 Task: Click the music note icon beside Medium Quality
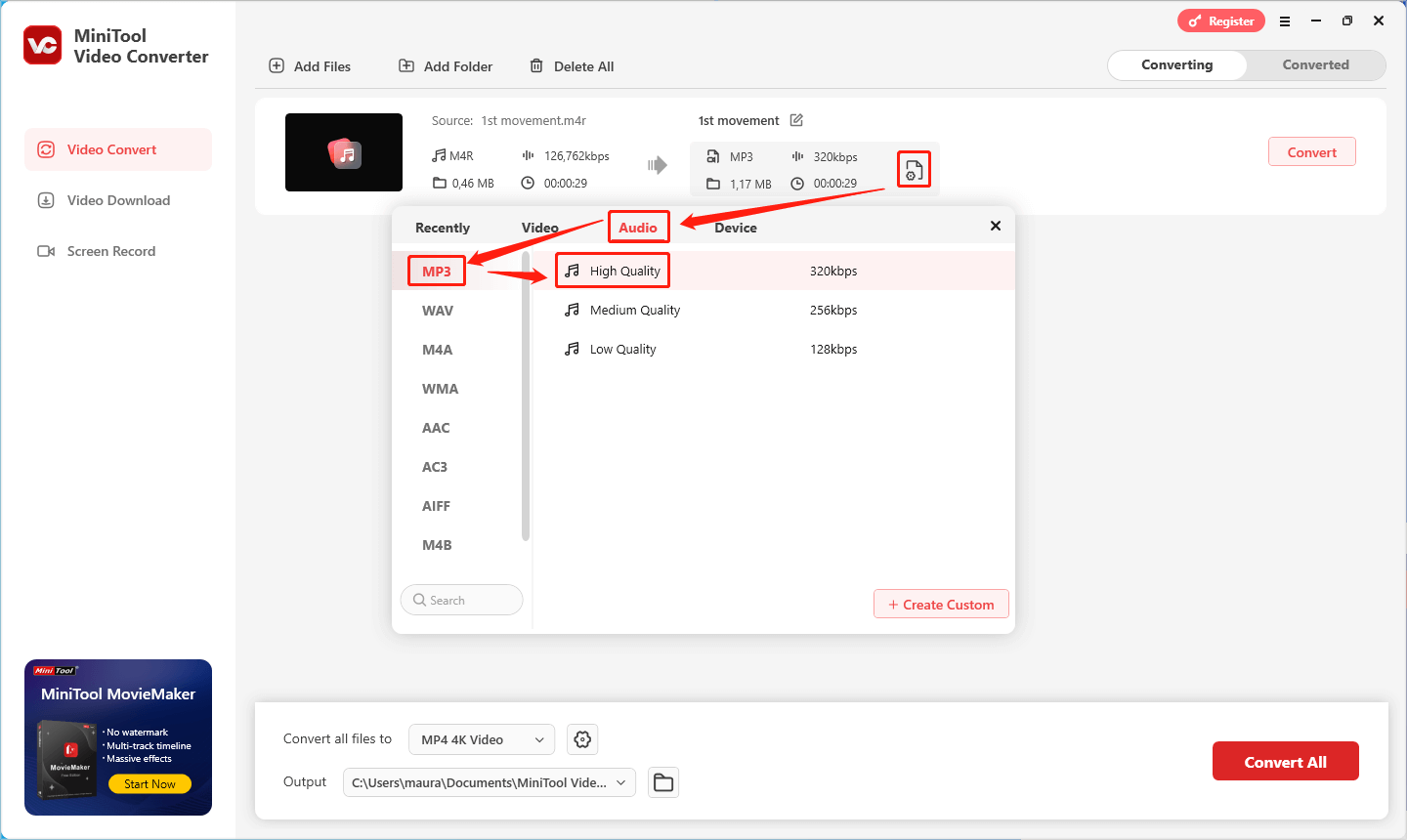(573, 310)
